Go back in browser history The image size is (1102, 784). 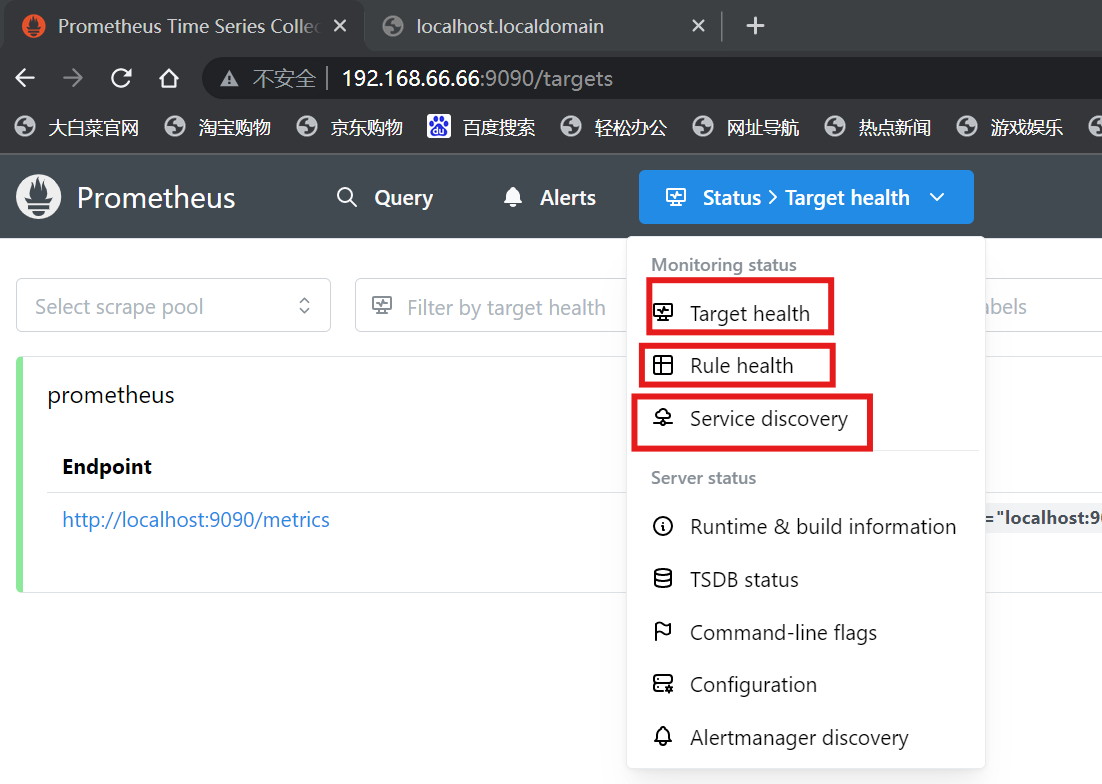tap(25, 78)
